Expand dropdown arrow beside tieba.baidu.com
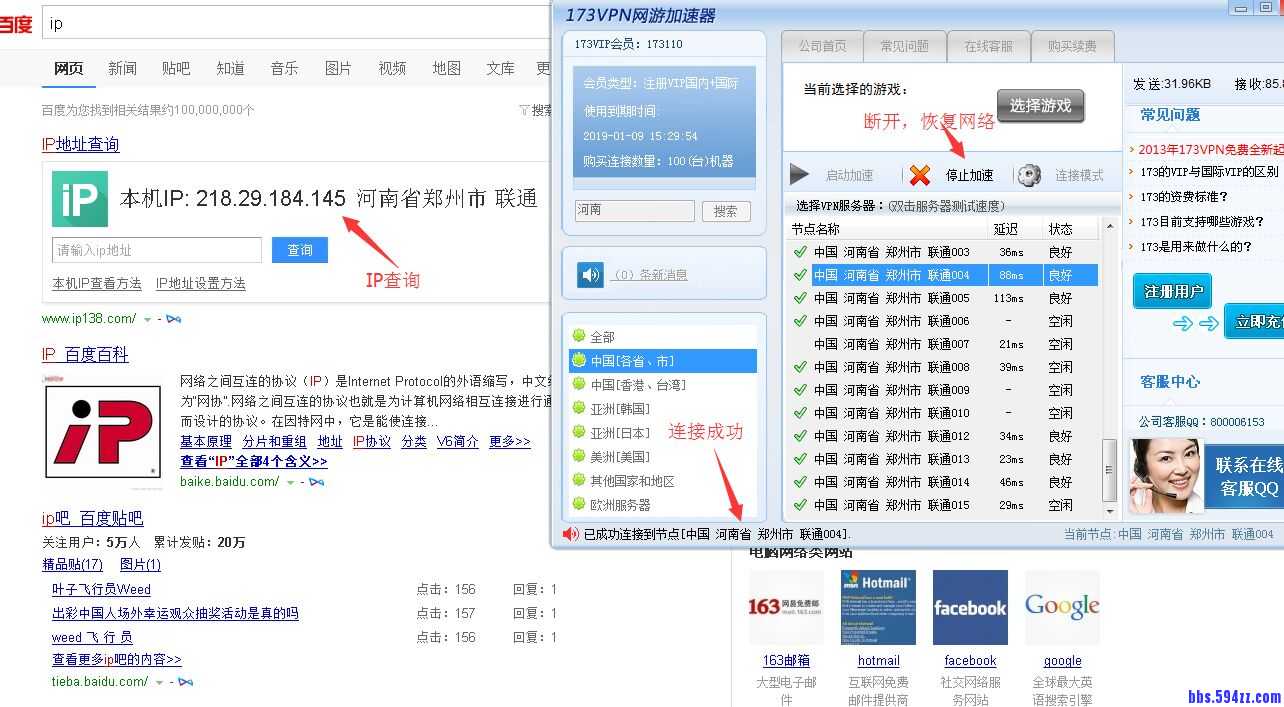1284x707 pixels. click(160, 683)
